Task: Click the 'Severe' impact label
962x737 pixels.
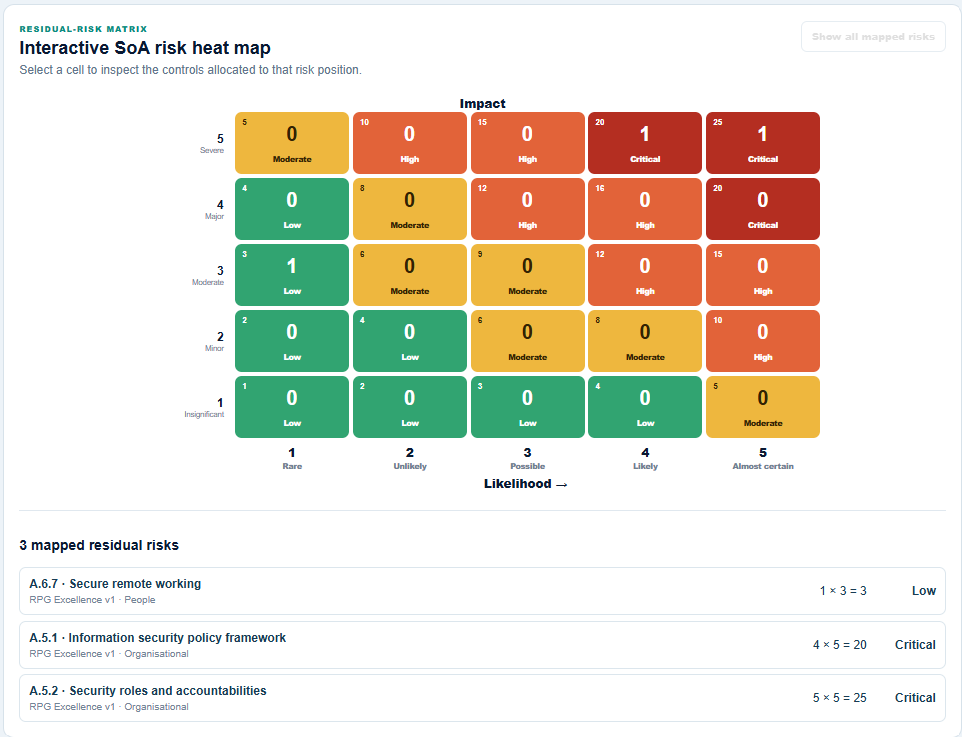Action: [212, 150]
